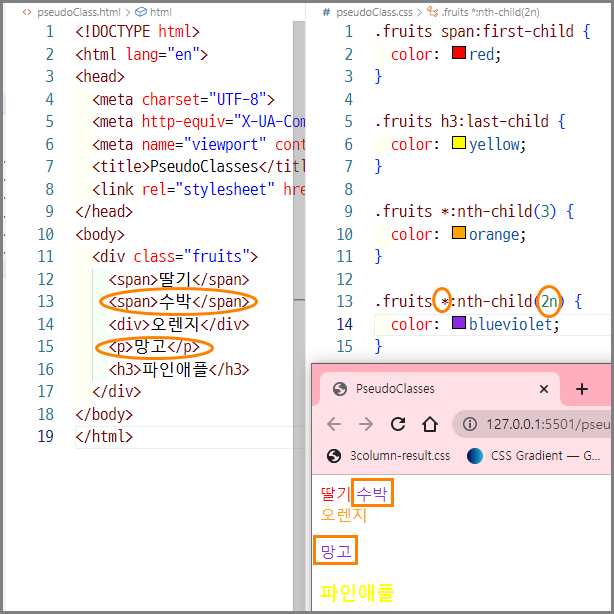The width and height of the screenshot is (614, 614).
Task: Click the <p>망고</p> code line
Action: 154,347
